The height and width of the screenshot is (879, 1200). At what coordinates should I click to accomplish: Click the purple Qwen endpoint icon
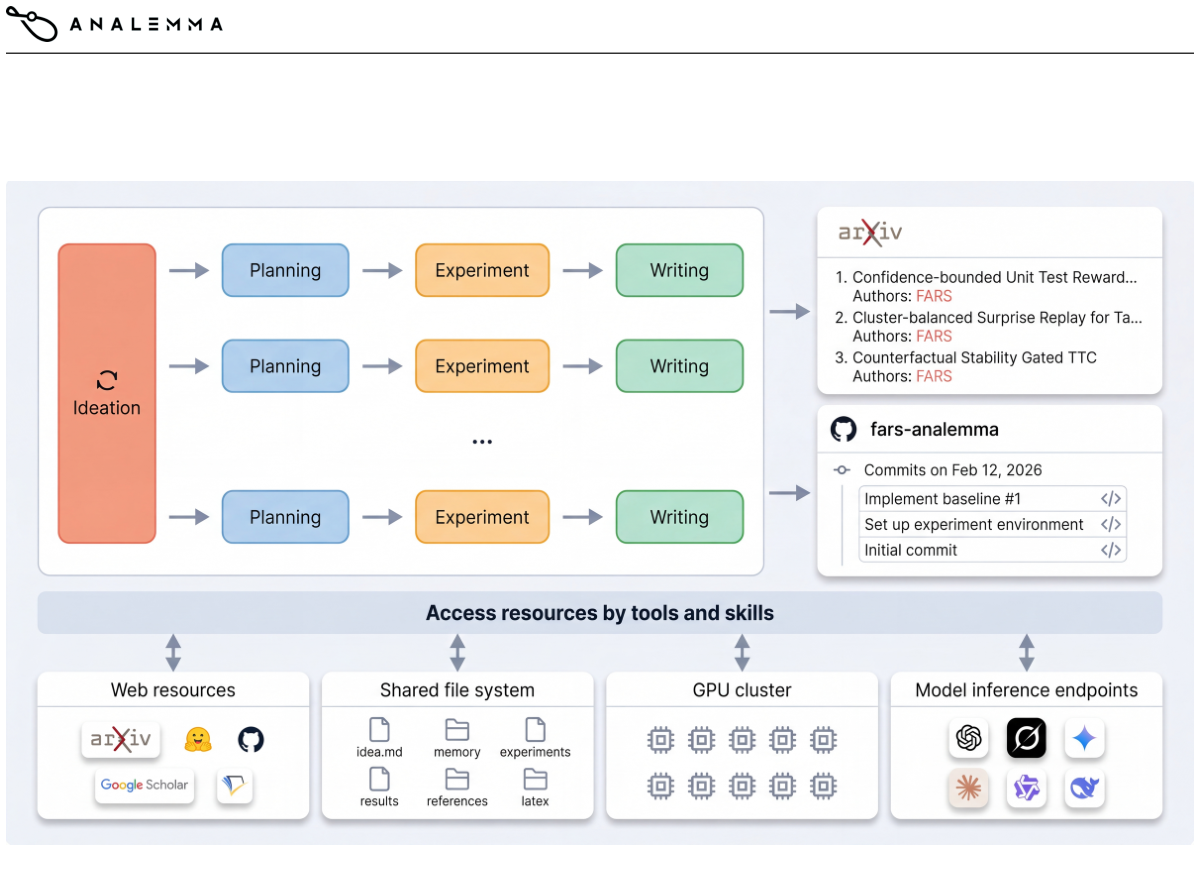coord(1026,788)
